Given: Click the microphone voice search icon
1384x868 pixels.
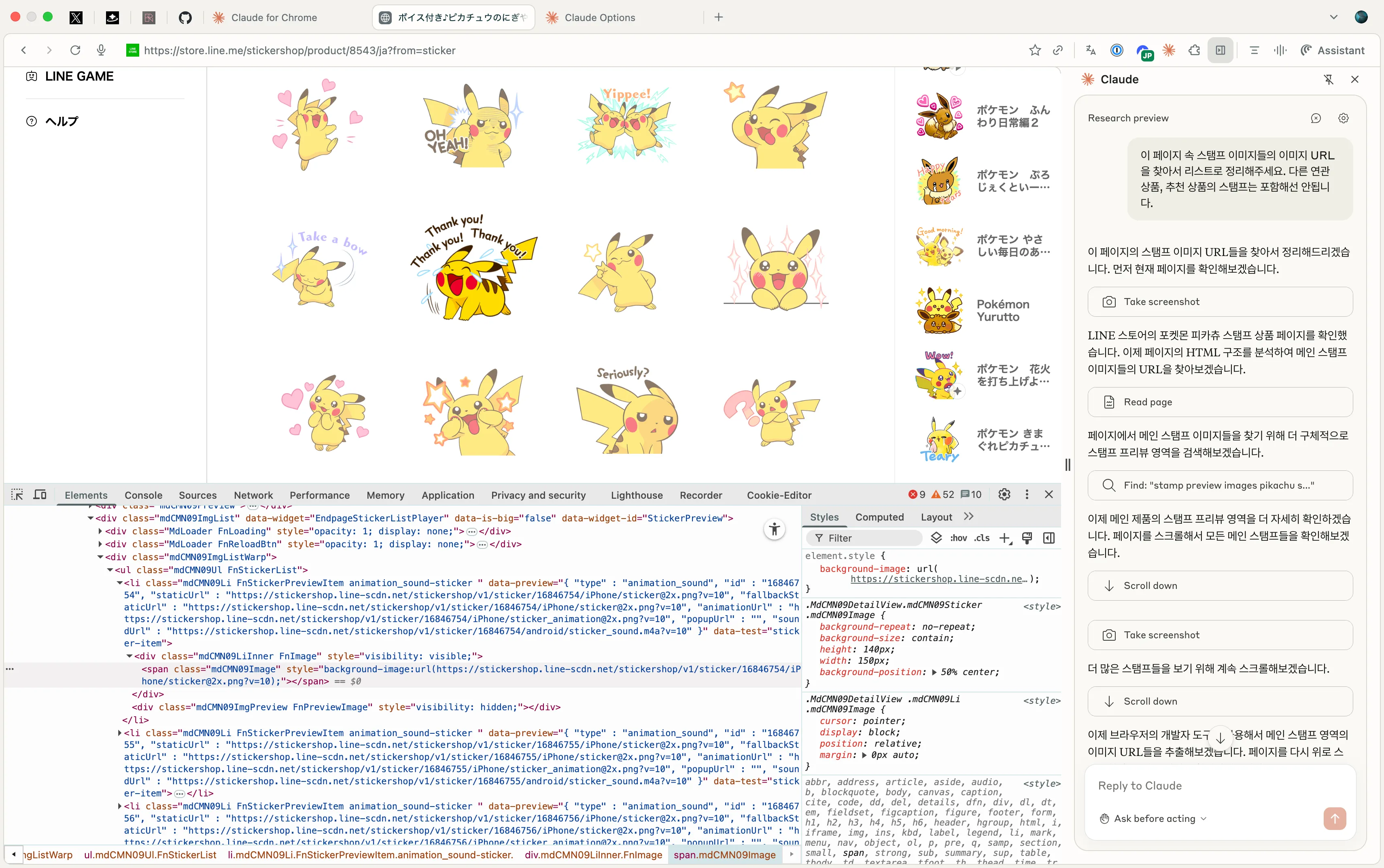Looking at the screenshot, I should [101, 51].
